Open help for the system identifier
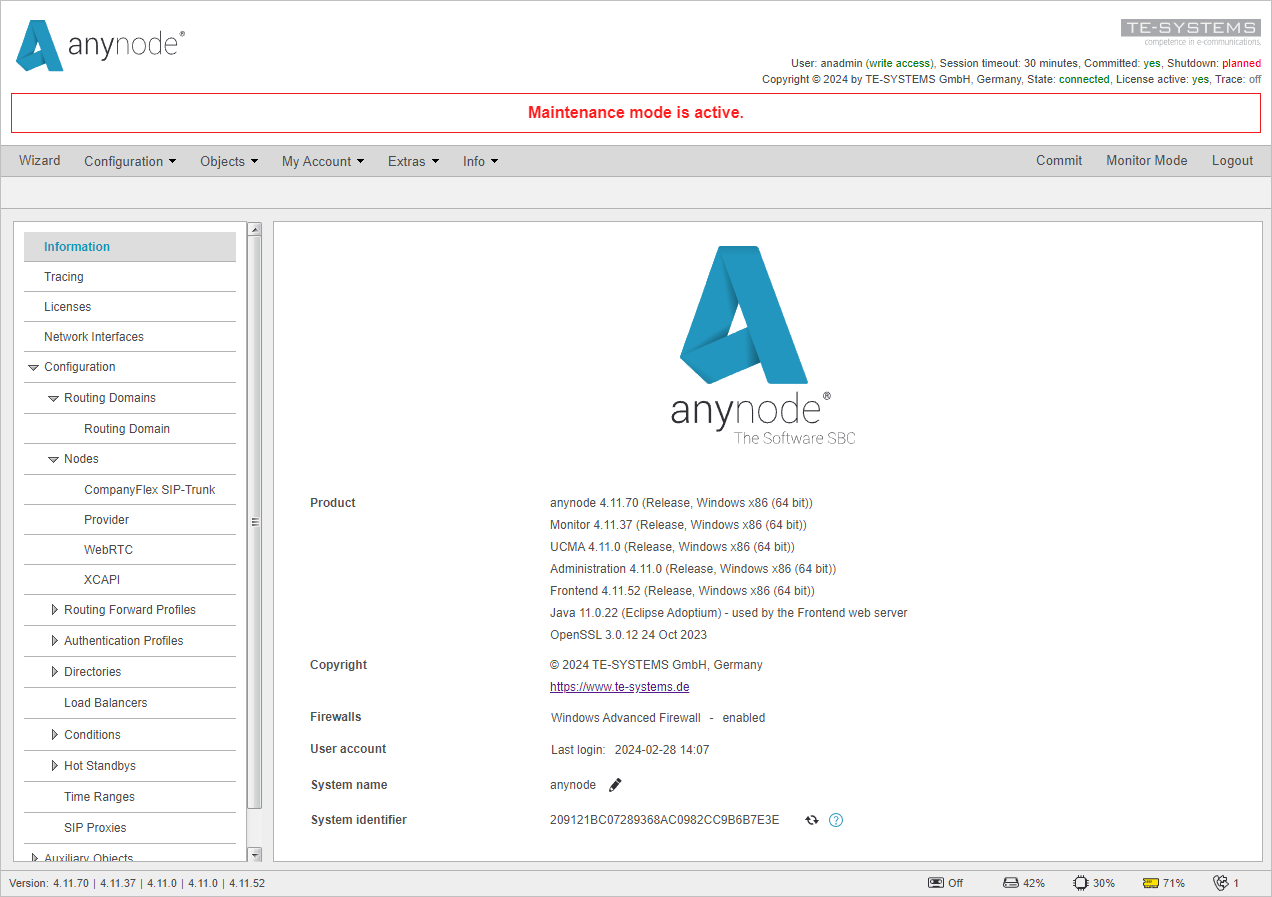This screenshot has height=897, width=1272. [x=836, y=819]
